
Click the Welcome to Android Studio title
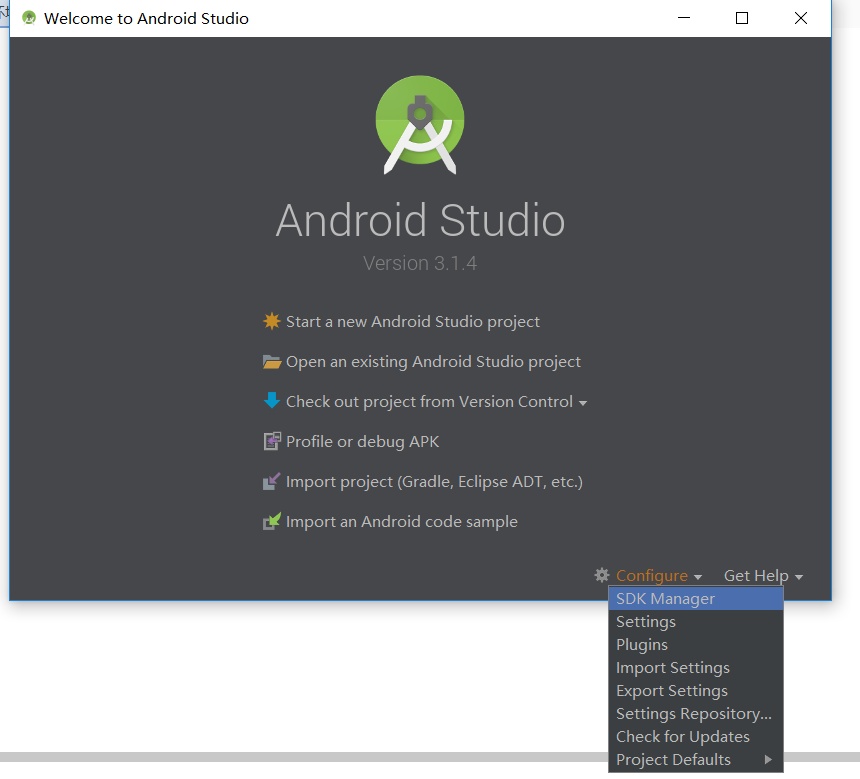click(x=146, y=19)
